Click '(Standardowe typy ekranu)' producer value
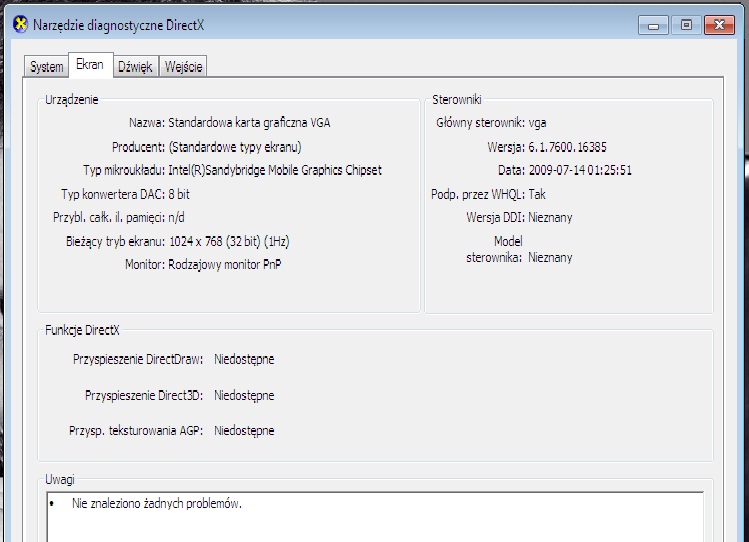 [235, 147]
